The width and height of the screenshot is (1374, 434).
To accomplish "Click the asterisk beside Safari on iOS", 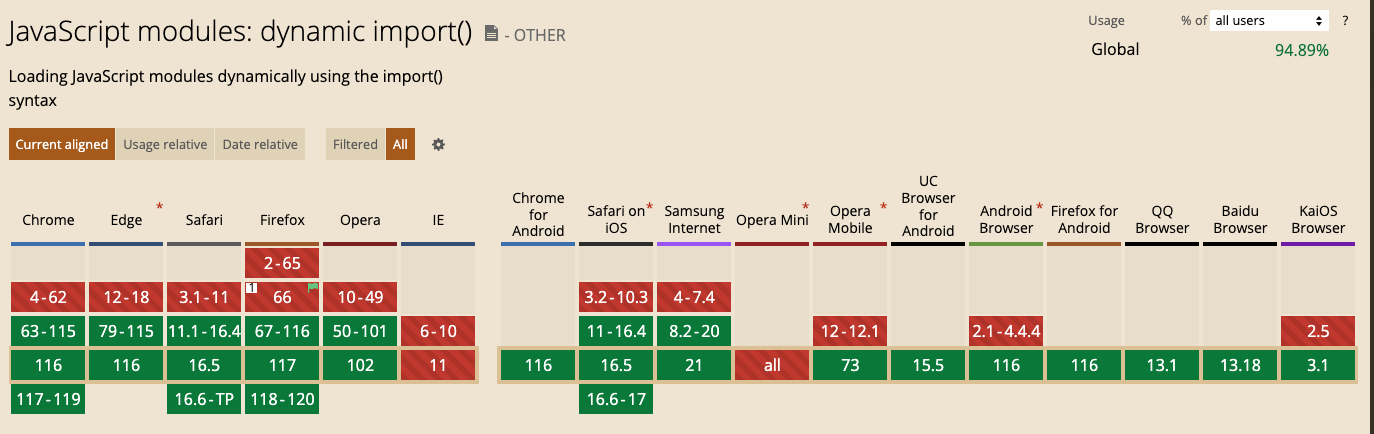I will (x=649, y=207).
